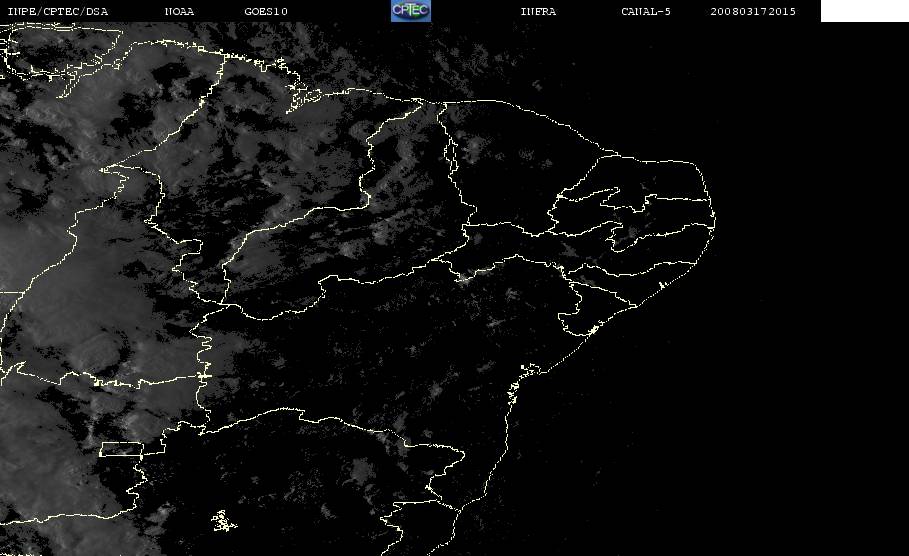
Task: Click the bright cloud spot at central border junction
Action: pyautogui.click(x=464, y=278)
